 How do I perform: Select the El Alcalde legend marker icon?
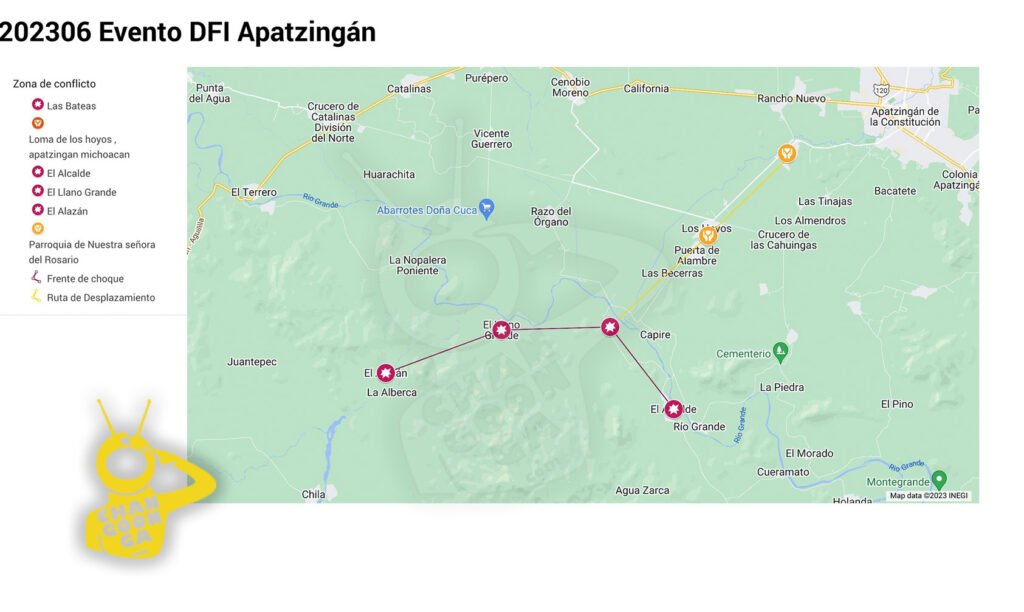pos(38,172)
